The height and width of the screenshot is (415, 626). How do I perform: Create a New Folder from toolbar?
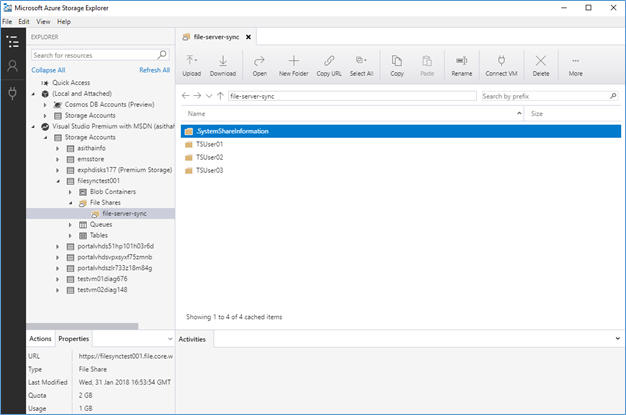click(x=293, y=66)
